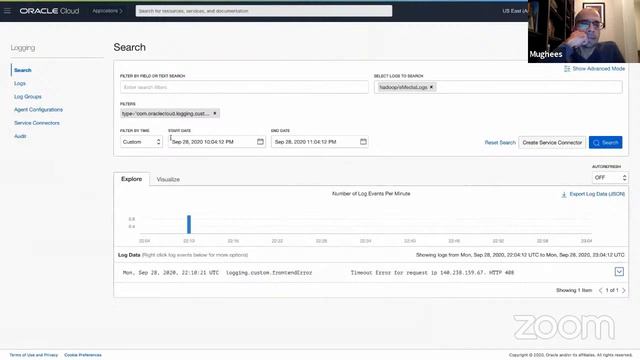Click the Start Date field
This screenshot has height=360, width=640.
tap(217, 142)
